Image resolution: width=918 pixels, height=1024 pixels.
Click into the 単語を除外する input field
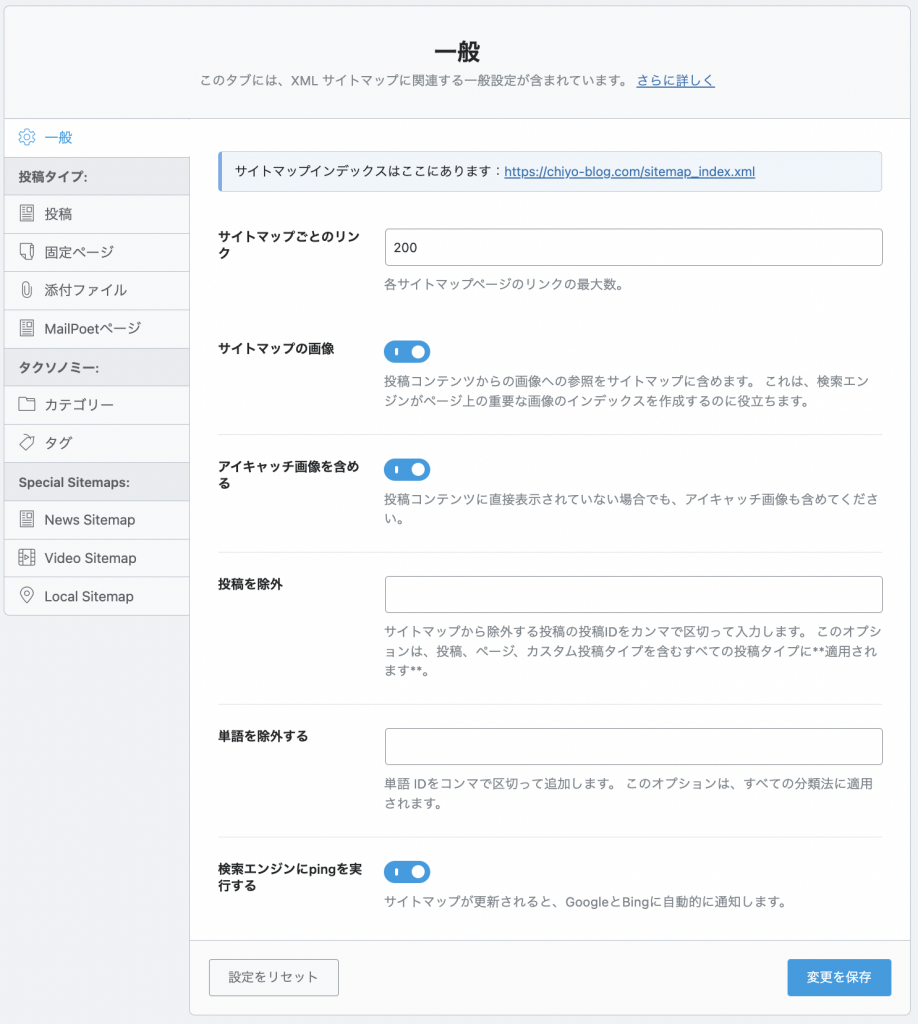click(633, 746)
